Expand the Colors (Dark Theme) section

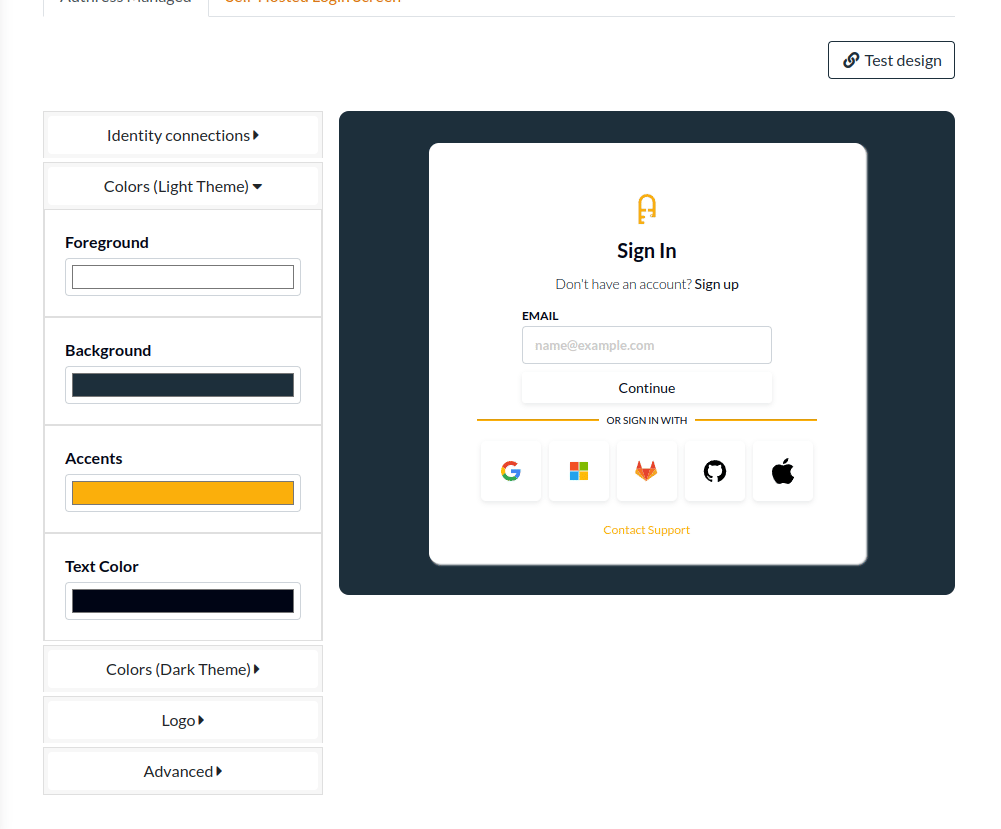click(x=182, y=668)
